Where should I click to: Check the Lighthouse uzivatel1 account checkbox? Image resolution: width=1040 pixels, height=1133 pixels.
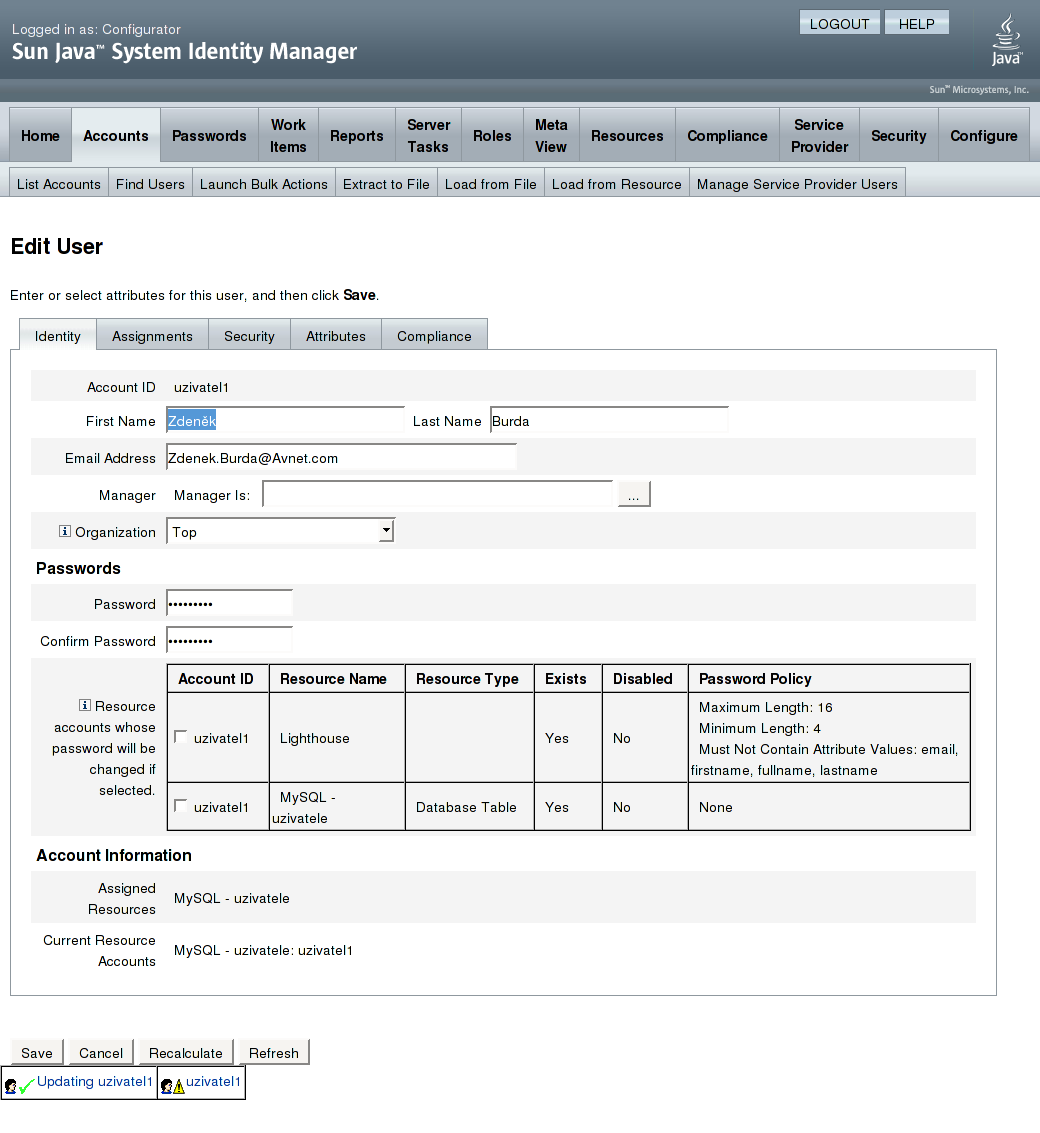pyautogui.click(x=181, y=737)
